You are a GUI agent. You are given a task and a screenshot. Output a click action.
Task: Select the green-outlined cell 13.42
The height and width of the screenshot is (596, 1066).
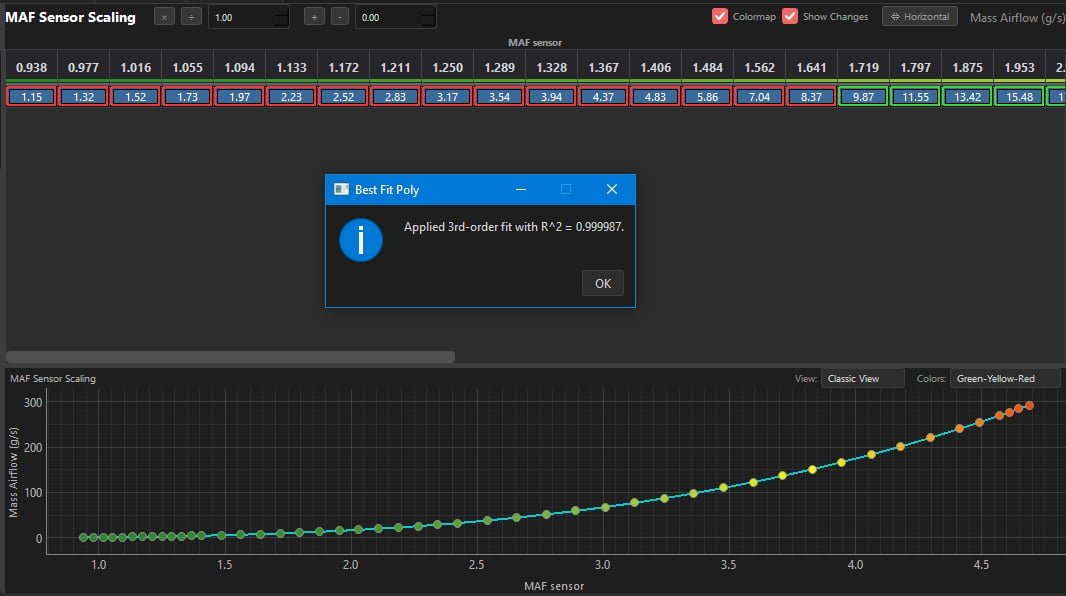(x=967, y=97)
